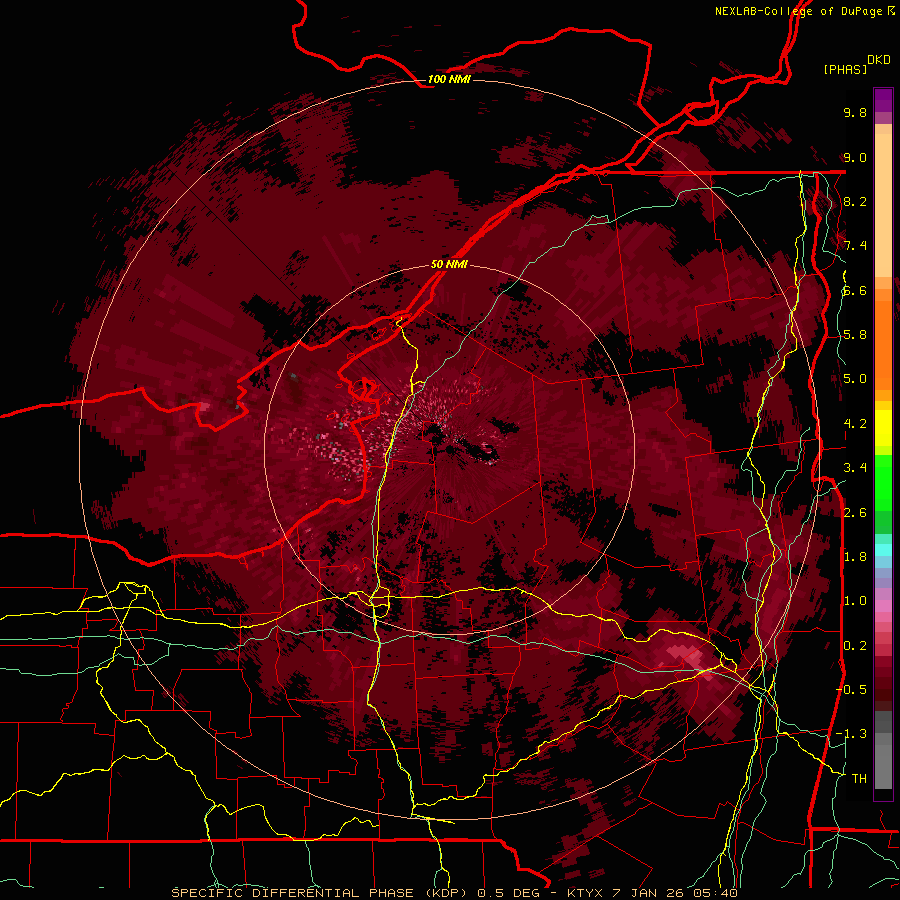
Task: Click the 6.6 value on the color scale
Action: click(855, 290)
